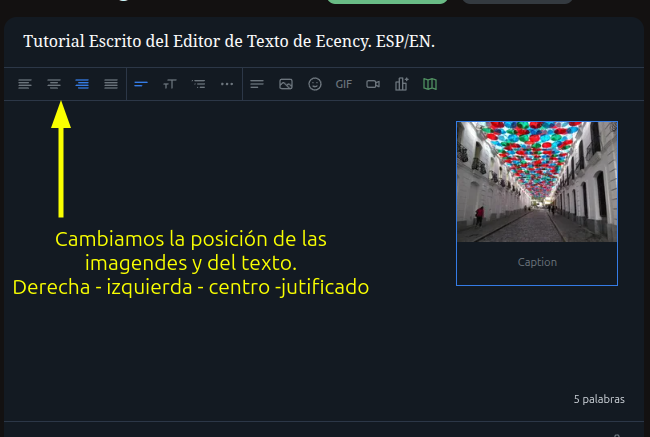
Task: Align text to the left
Action: click(x=25, y=84)
